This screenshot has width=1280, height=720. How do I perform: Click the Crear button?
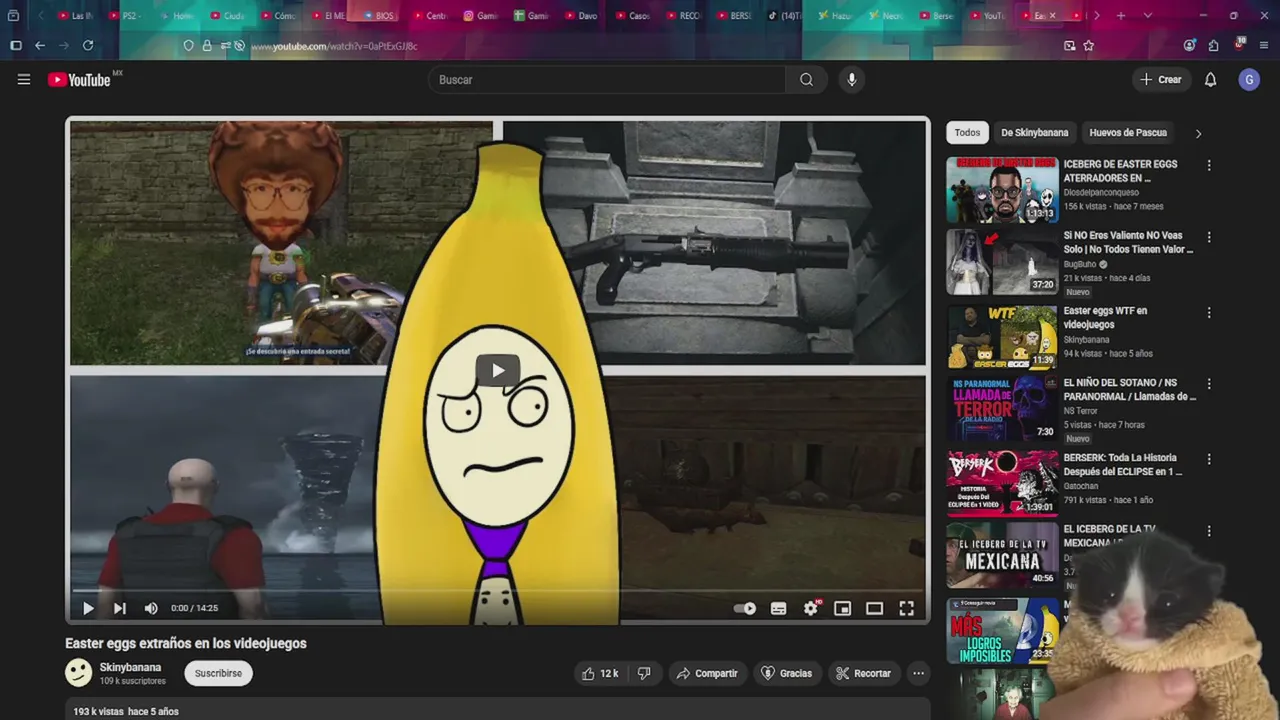tap(1161, 80)
